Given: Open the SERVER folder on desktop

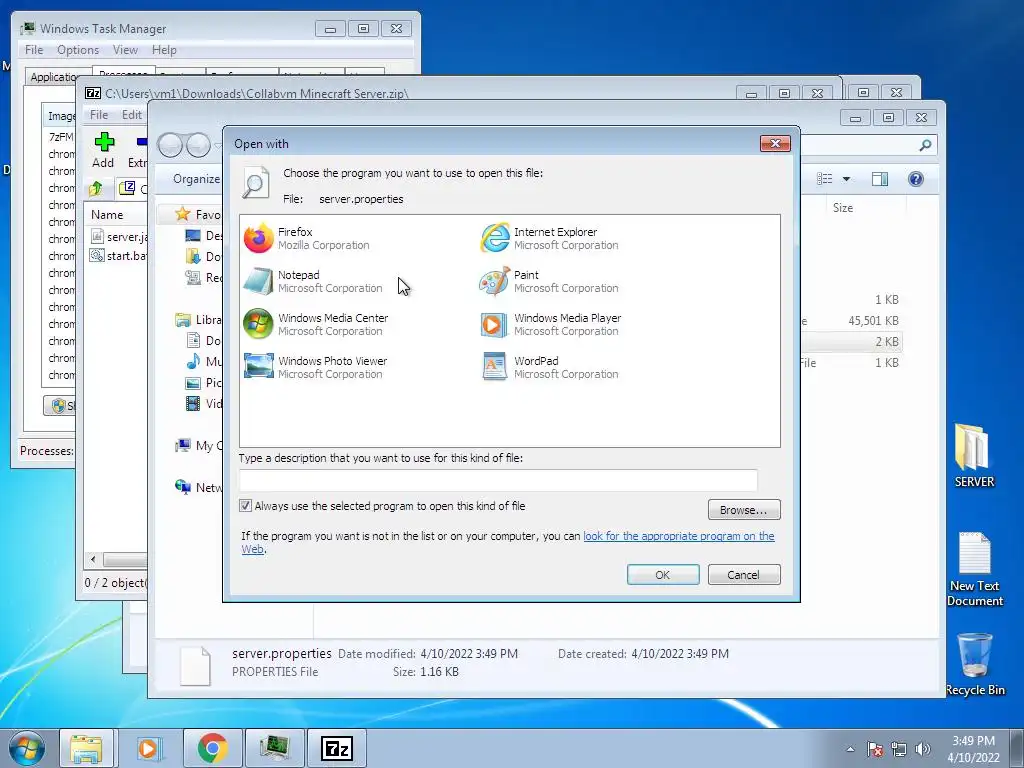Looking at the screenshot, I should click(x=974, y=455).
